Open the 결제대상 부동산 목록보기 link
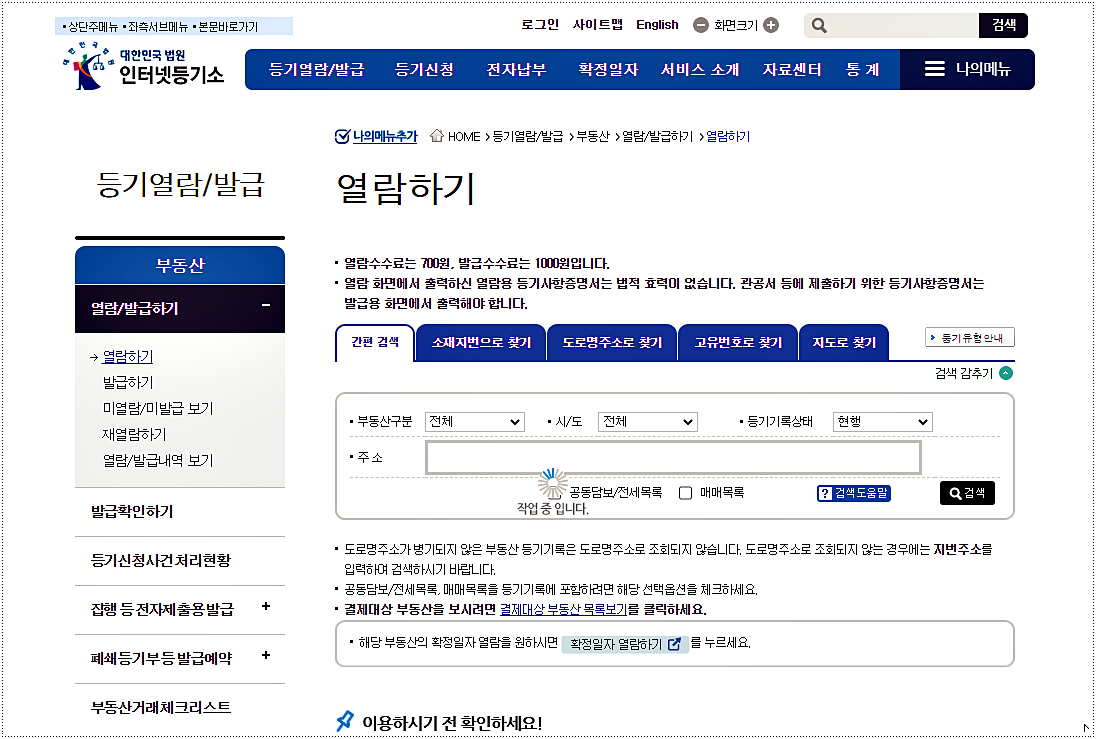 (563, 609)
